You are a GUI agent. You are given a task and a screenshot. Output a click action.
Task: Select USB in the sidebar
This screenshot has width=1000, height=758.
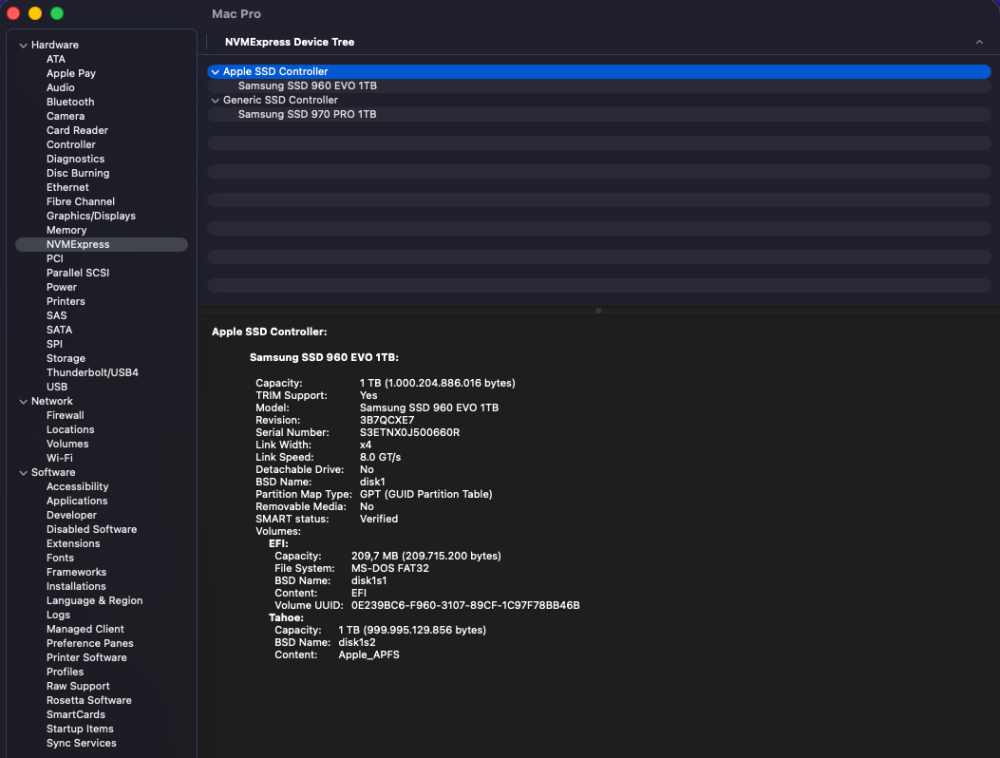pyautogui.click(x=57, y=387)
